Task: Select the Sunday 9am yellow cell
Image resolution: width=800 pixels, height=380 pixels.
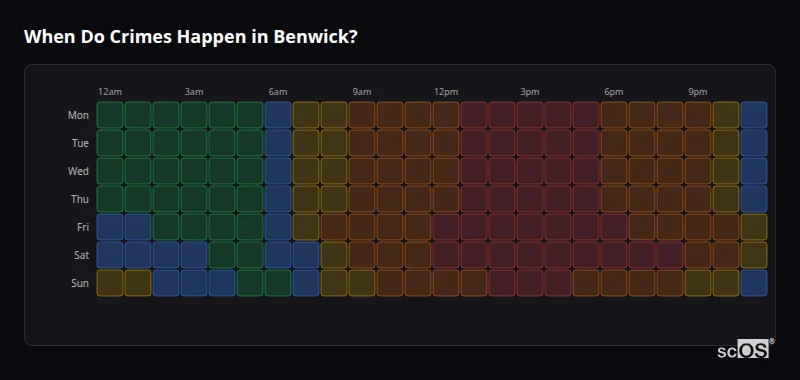Action: pyautogui.click(x=362, y=283)
